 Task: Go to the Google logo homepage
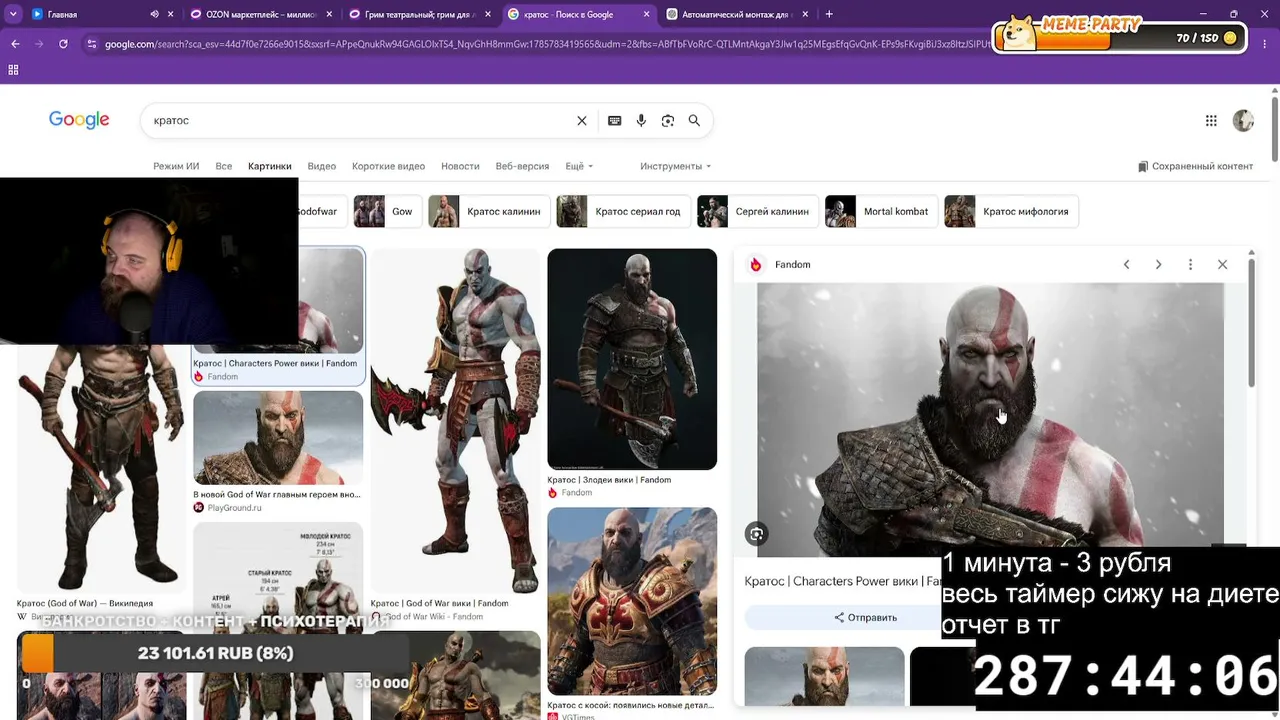pos(79,120)
